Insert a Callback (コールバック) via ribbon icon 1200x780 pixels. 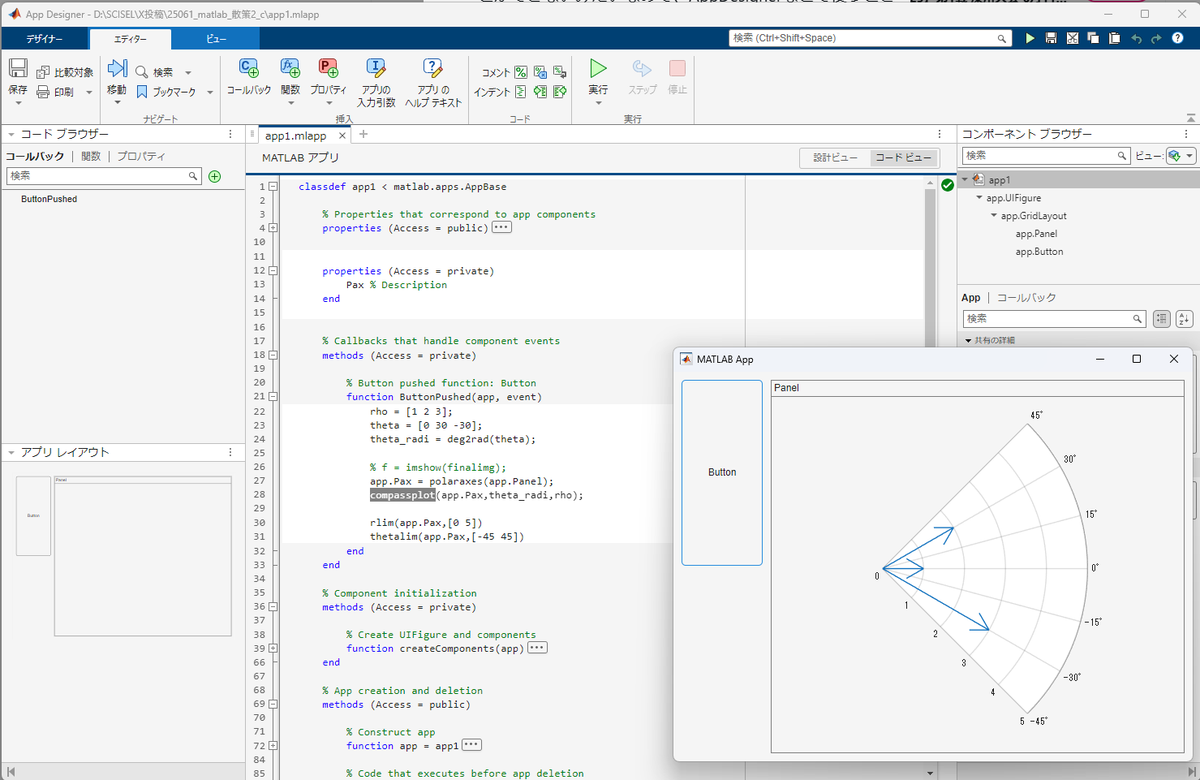click(248, 67)
